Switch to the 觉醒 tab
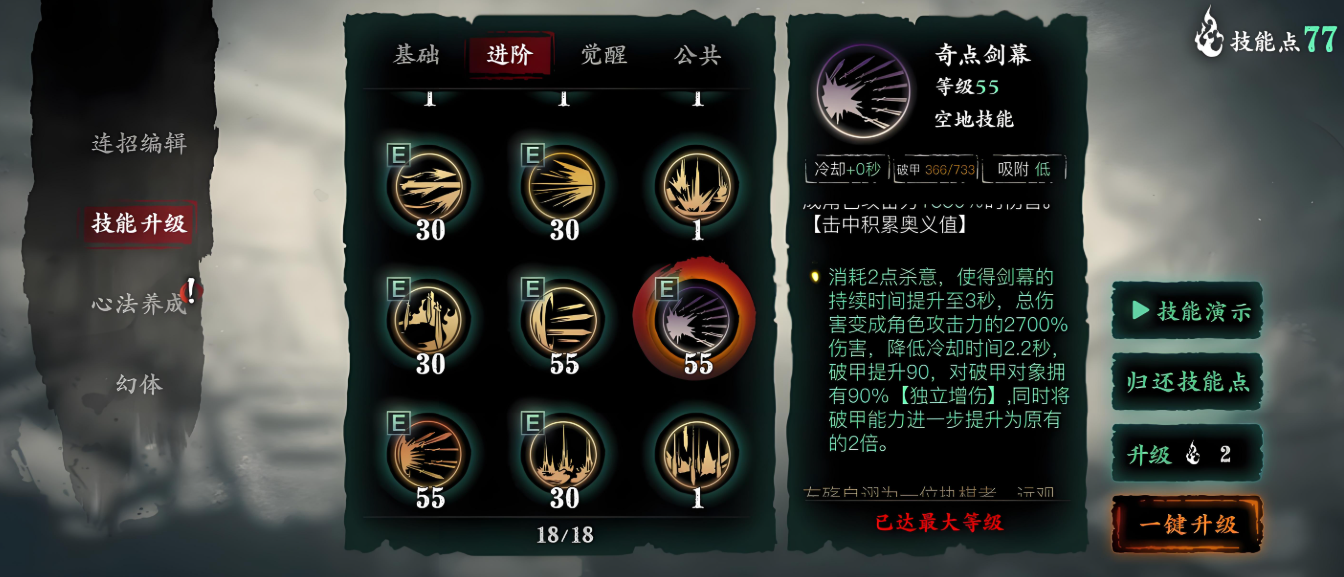Image resolution: width=1344 pixels, height=577 pixels. [604, 55]
